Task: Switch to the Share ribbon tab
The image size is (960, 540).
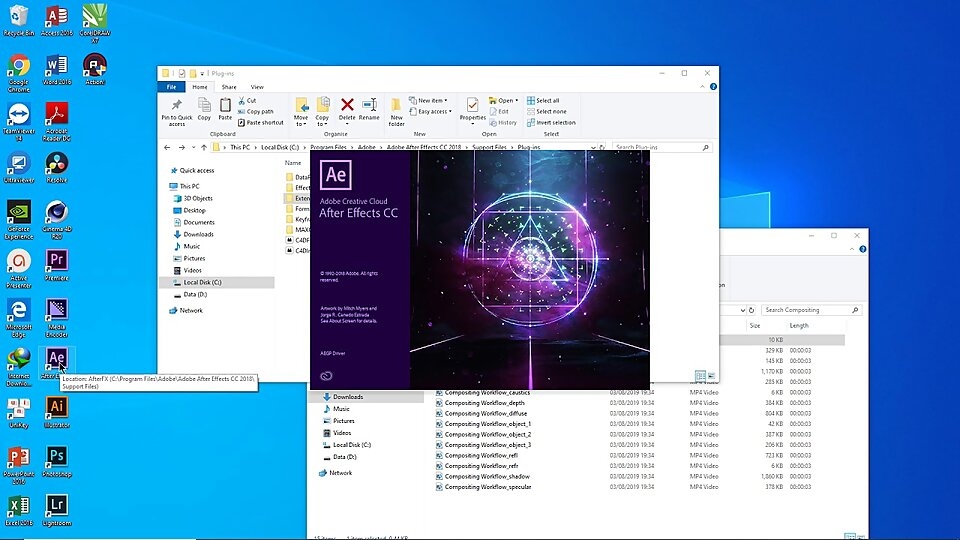Action: 229,87
